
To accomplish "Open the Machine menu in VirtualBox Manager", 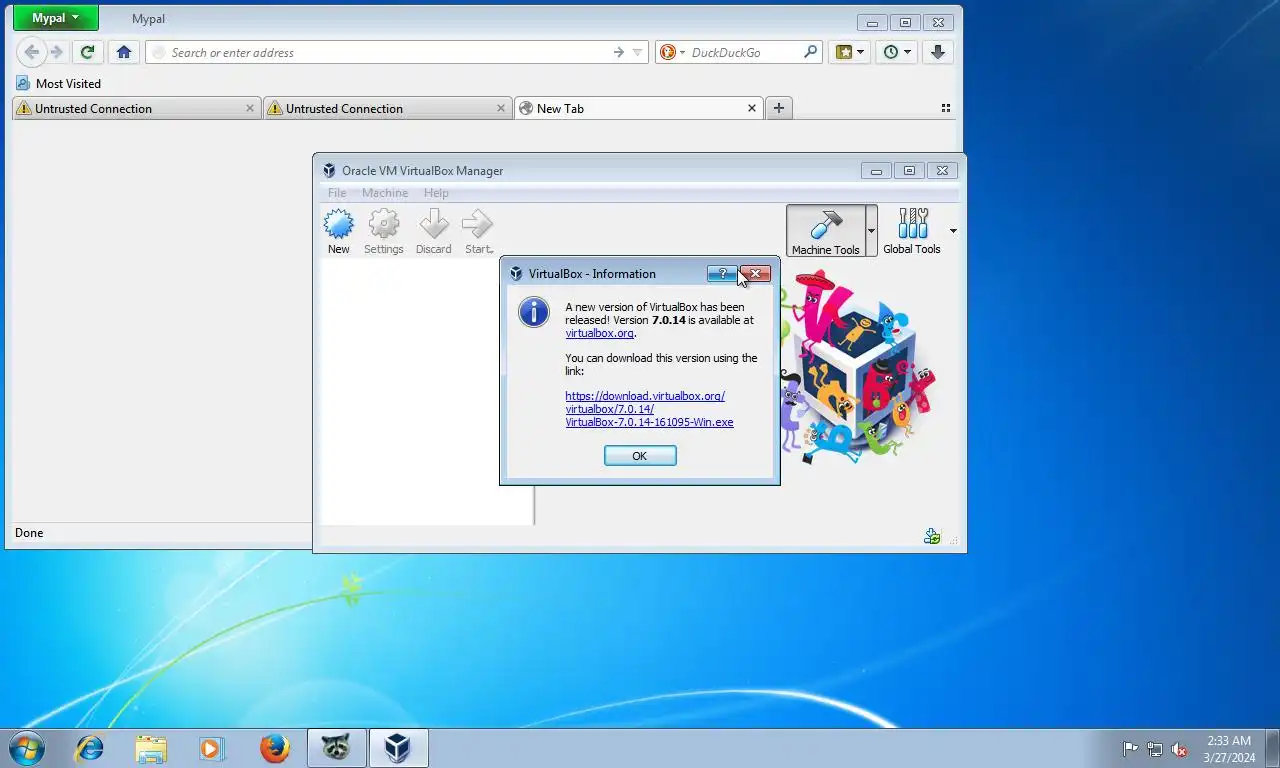I will tap(385, 193).
